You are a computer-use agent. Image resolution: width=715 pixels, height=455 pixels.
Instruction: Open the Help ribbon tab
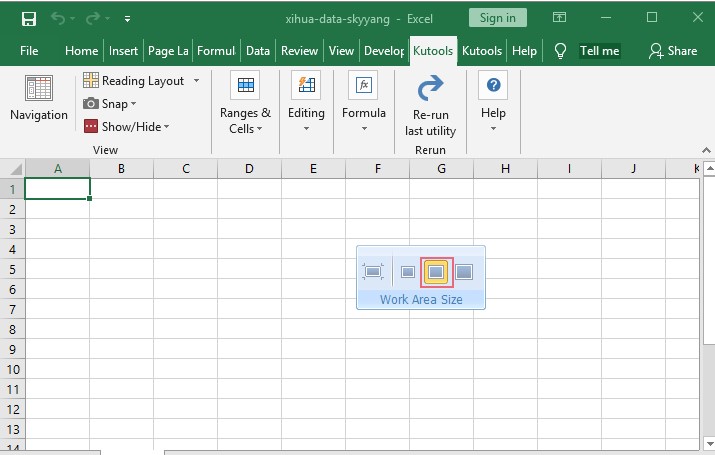pos(524,51)
